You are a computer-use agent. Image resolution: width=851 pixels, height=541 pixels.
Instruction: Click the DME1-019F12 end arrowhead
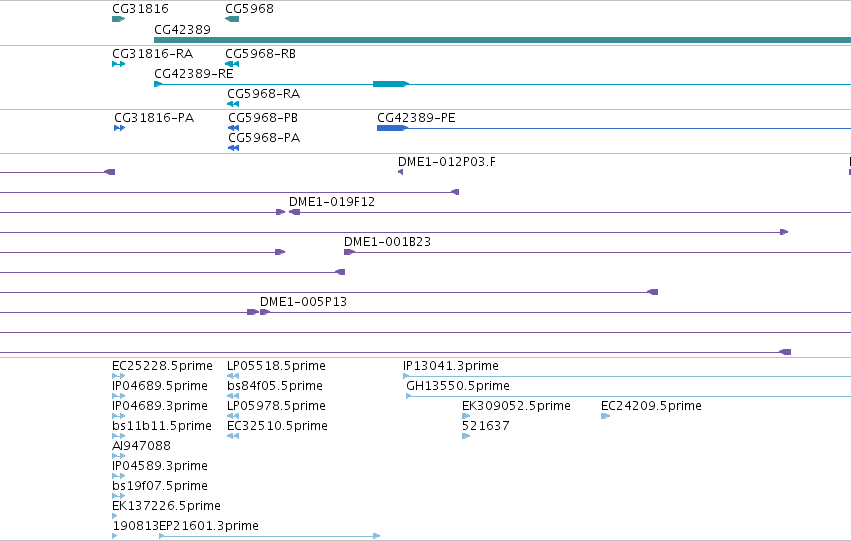point(294,212)
